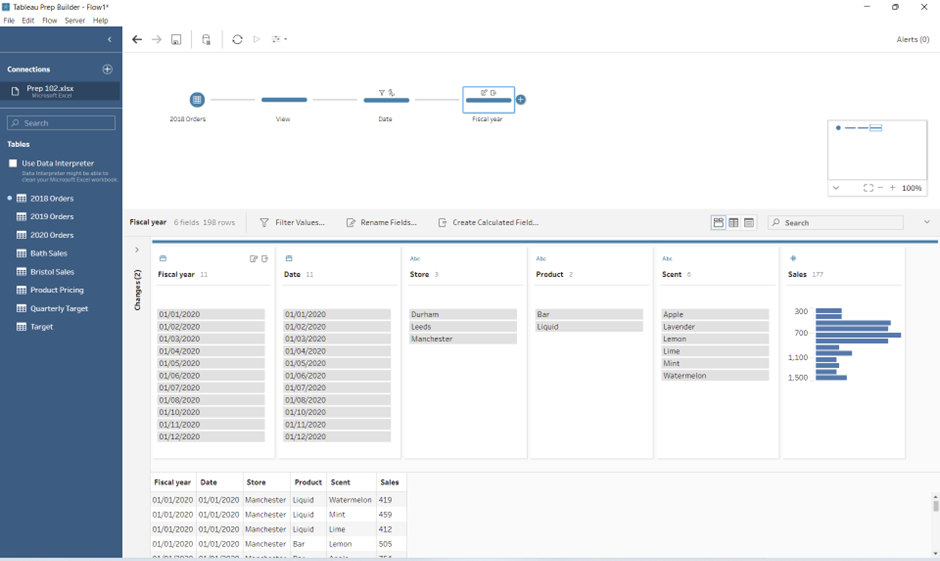The width and height of the screenshot is (940, 561).
Task: Open the Flow menu
Action: pos(49,20)
